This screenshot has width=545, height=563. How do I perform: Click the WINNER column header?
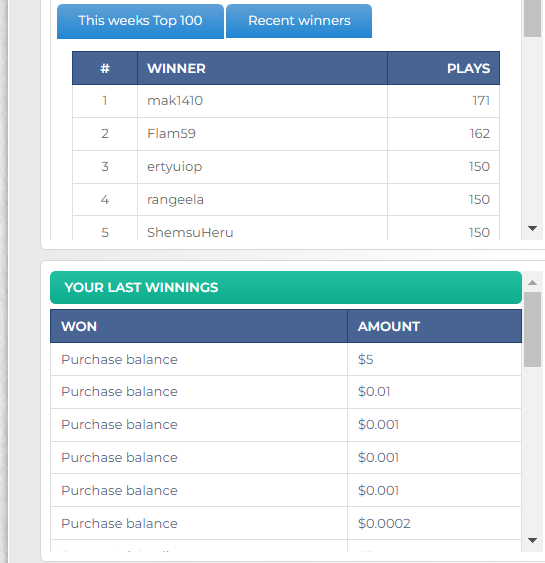coord(262,68)
